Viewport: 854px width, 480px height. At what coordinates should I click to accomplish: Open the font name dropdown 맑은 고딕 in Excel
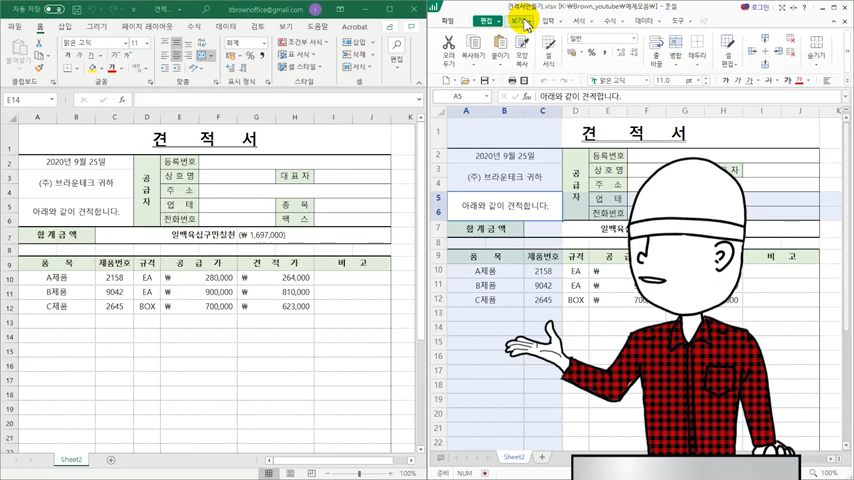pyautogui.click(x=126, y=42)
